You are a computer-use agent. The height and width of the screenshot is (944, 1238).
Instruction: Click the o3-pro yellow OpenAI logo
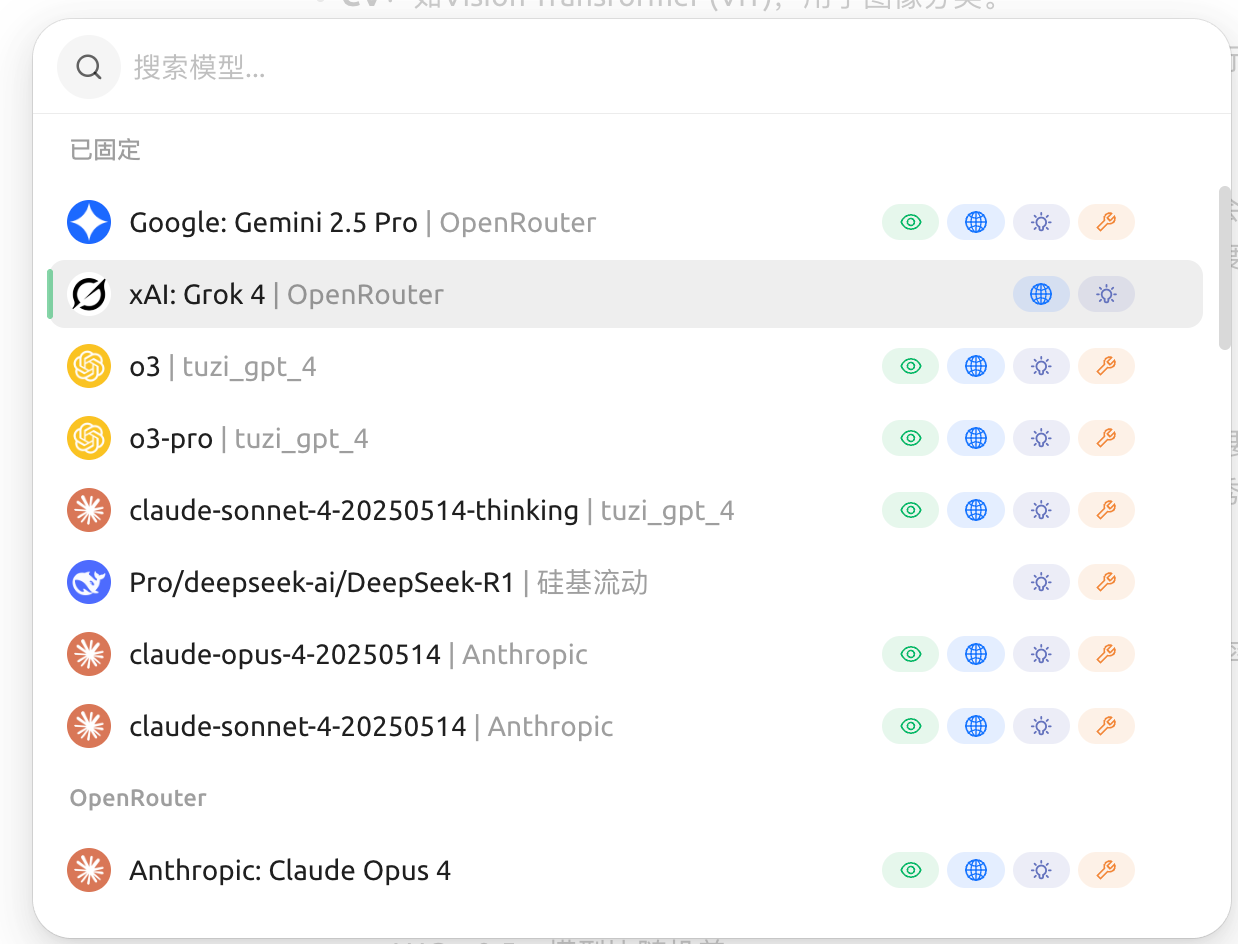pos(89,438)
